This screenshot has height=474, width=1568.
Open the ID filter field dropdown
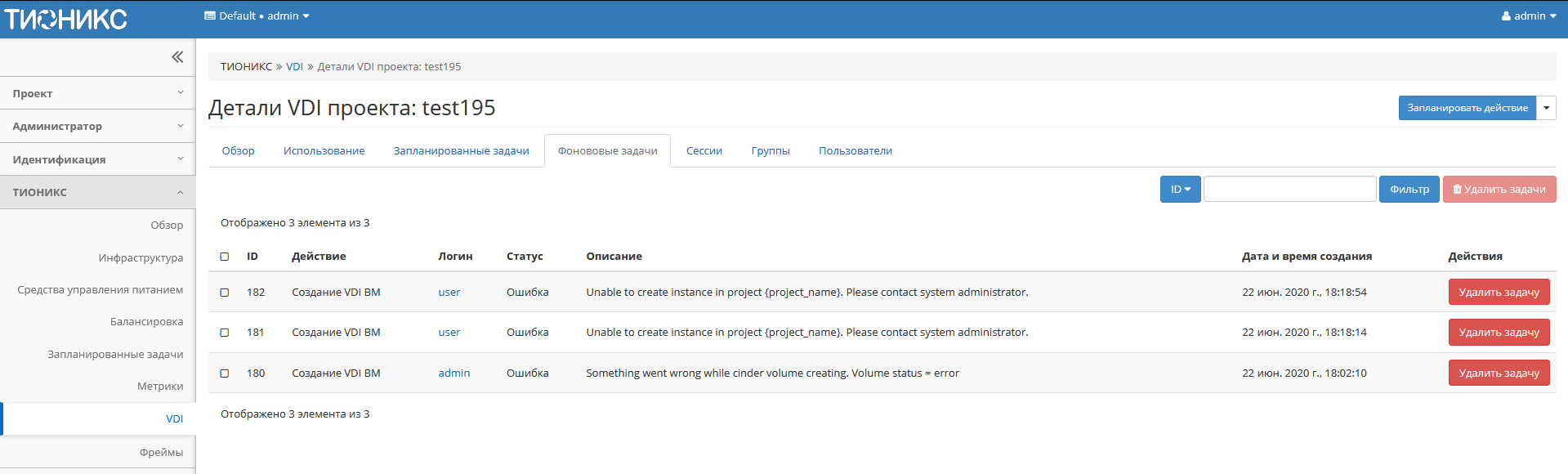1180,190
